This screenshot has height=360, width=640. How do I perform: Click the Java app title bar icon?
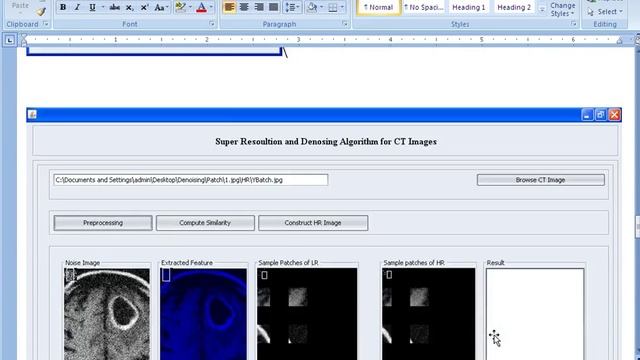(32, 115)
